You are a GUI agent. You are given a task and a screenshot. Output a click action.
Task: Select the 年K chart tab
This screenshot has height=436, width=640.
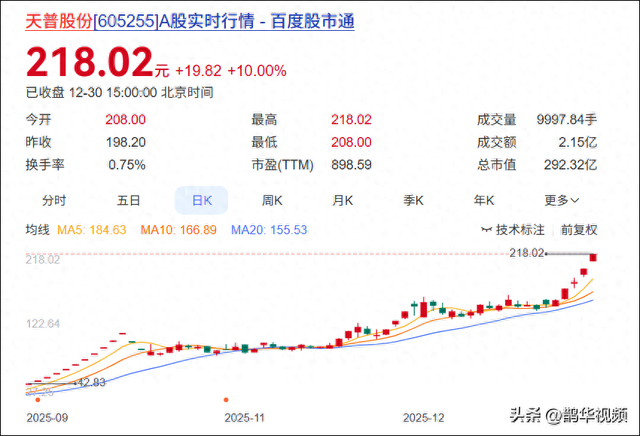484,200
